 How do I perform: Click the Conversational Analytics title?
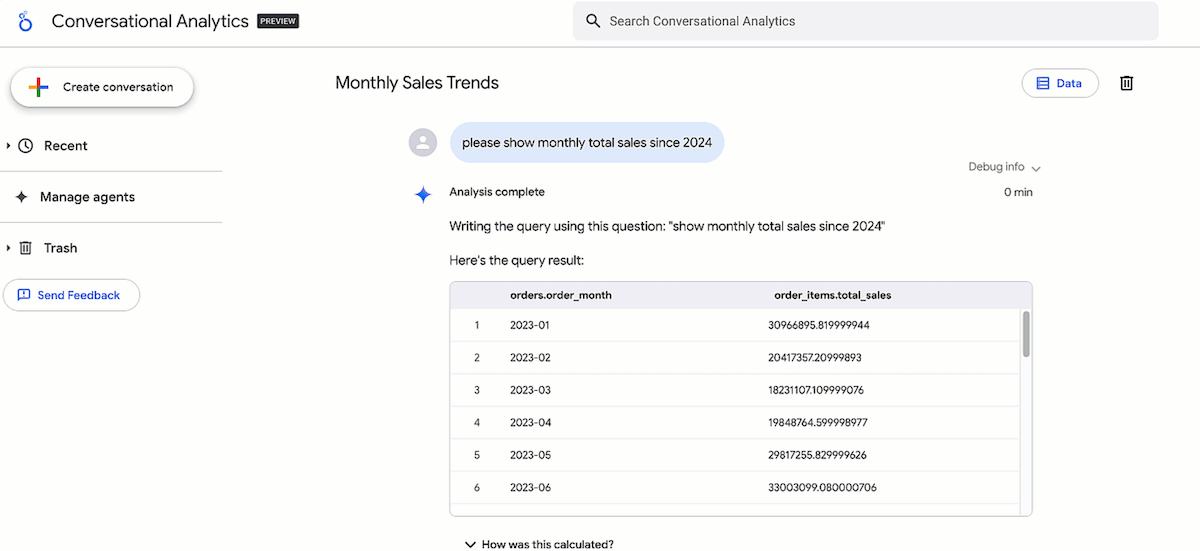tap(150, 21)
